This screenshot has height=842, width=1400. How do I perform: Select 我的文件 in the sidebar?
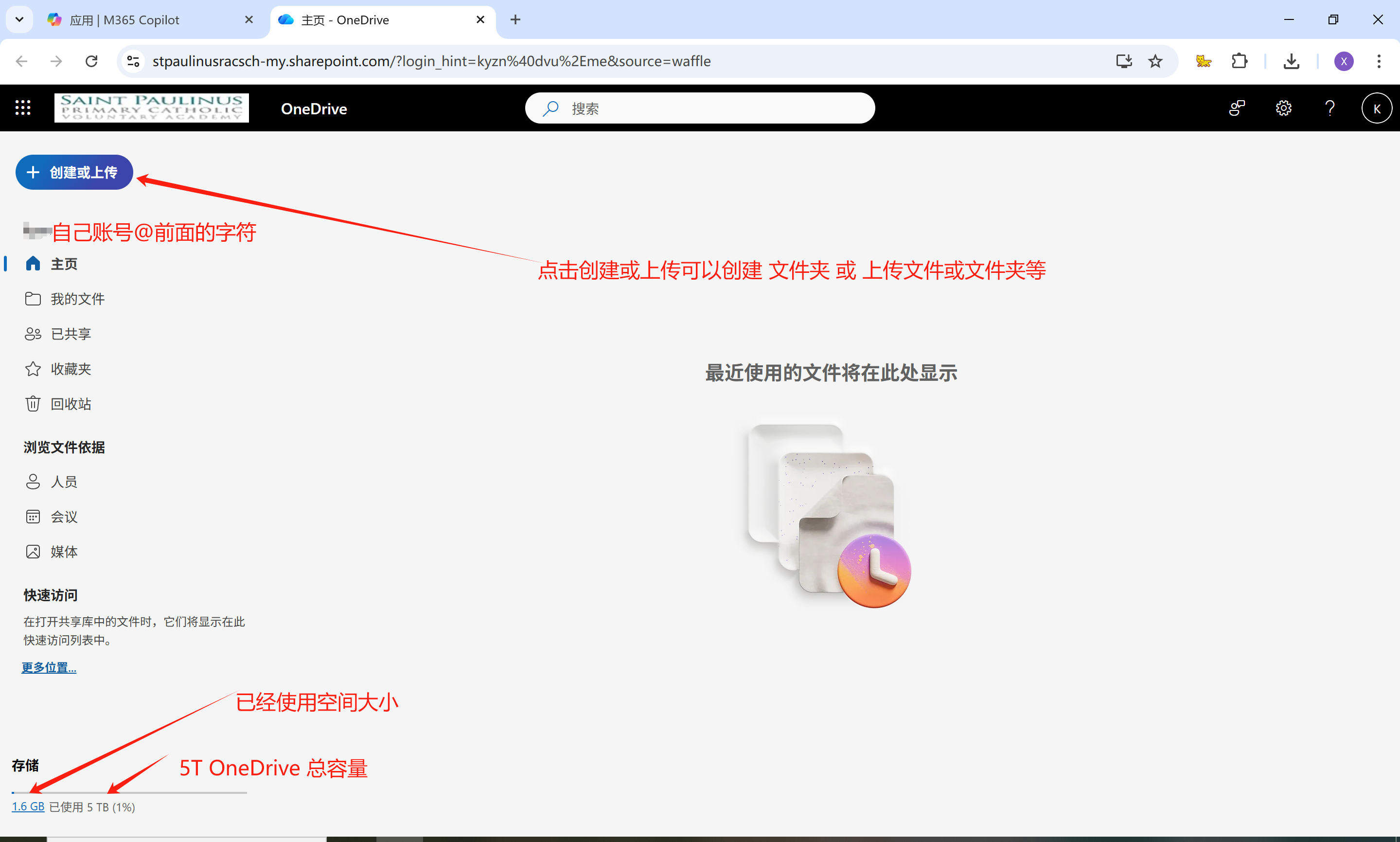[x=78, y=299]
